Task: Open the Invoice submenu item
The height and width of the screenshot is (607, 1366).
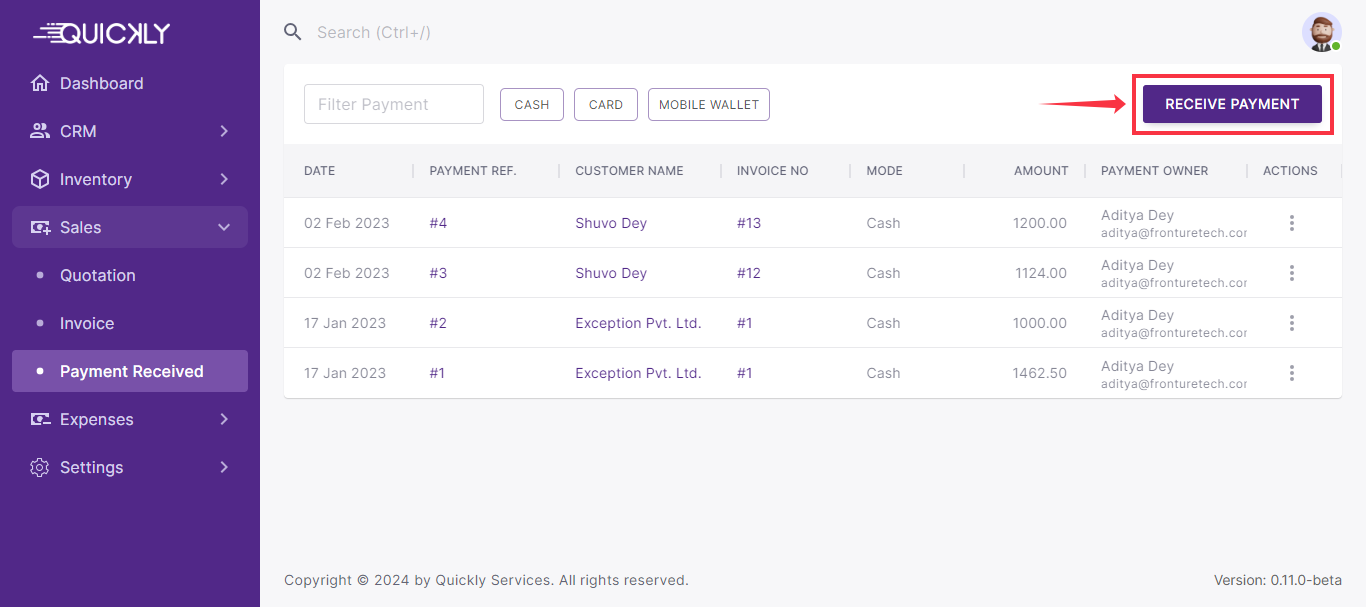Action: 87,323
